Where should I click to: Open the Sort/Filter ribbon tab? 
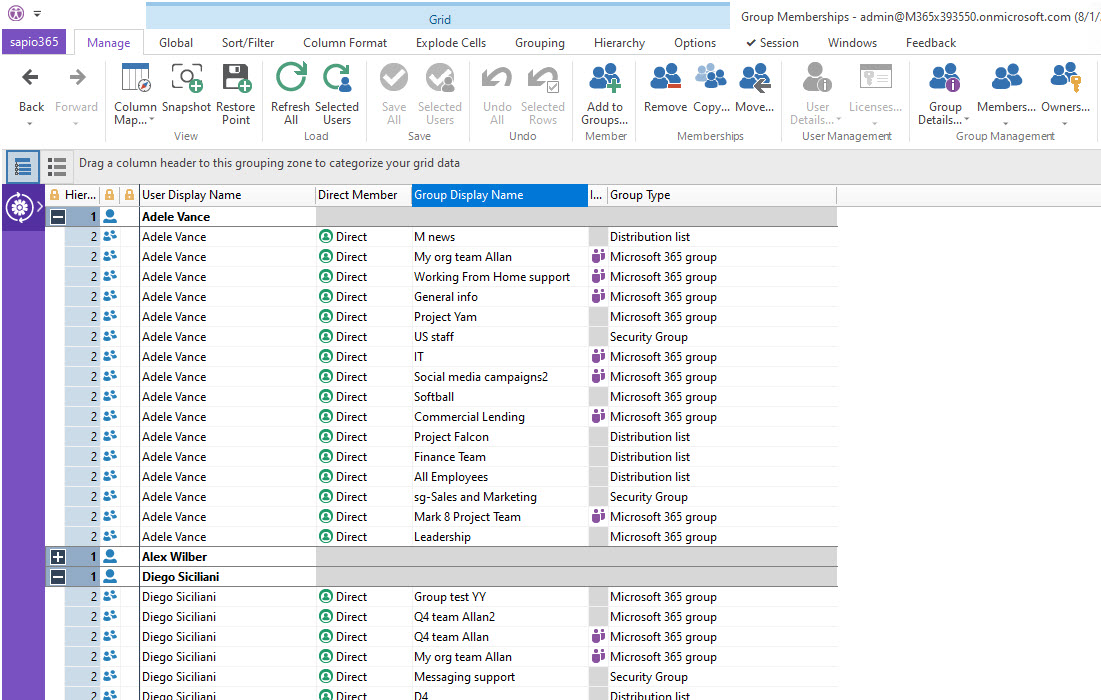tap(248, 43)
